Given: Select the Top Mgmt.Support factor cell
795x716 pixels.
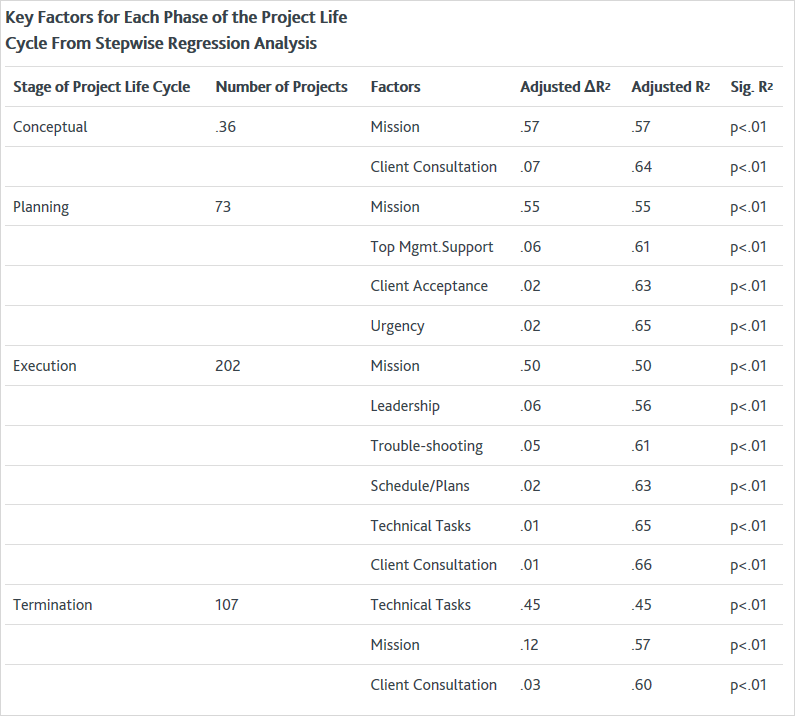Looking at the screenshot, I should (x=431, y=247).
